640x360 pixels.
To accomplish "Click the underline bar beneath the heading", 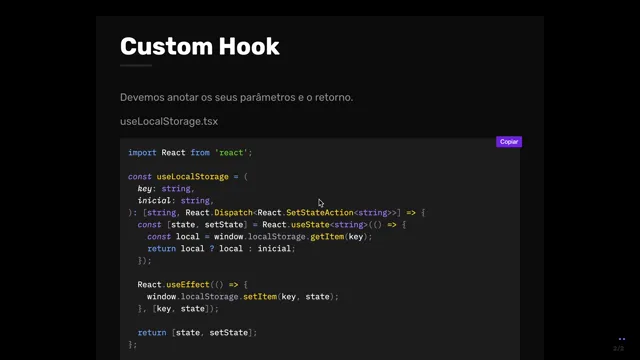I will [x=136, y=65].
